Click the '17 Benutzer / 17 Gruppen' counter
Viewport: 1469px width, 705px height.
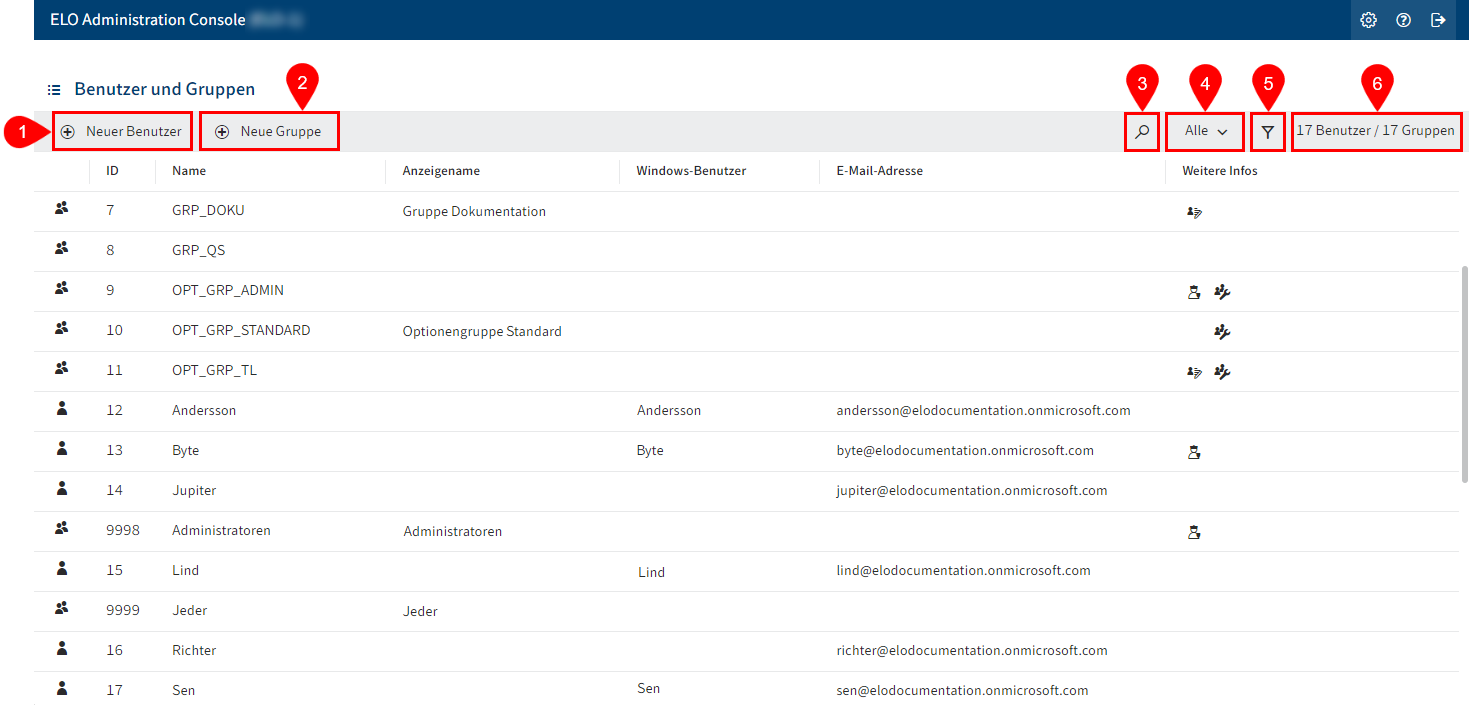click(x=1377, y=131)
